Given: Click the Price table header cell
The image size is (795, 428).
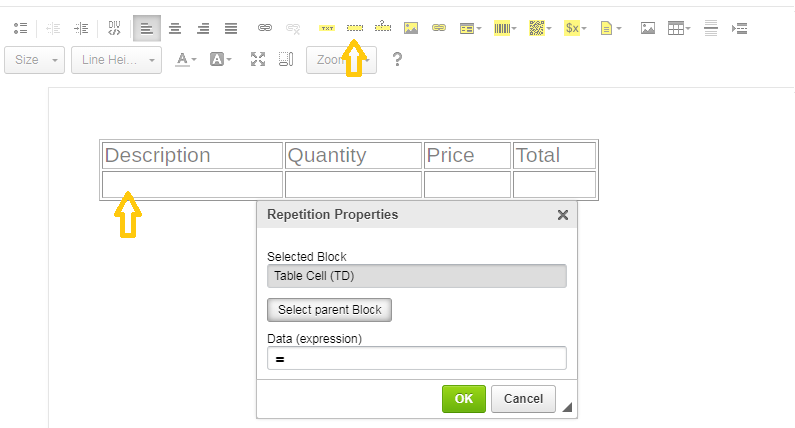Looking at the screenshot, I should pos(467,155).
